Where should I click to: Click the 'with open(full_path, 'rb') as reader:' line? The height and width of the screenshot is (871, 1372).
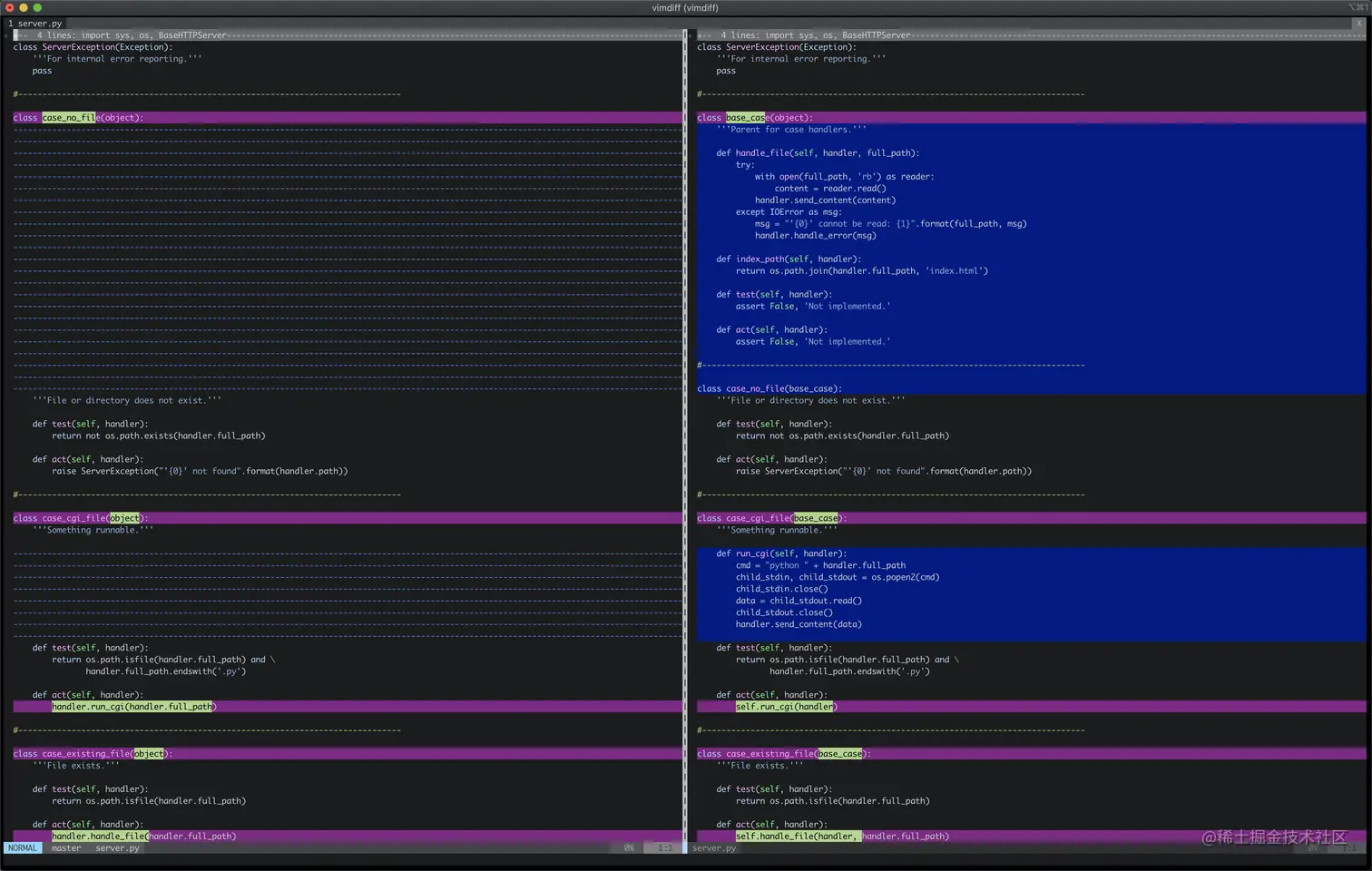(844, 177)
